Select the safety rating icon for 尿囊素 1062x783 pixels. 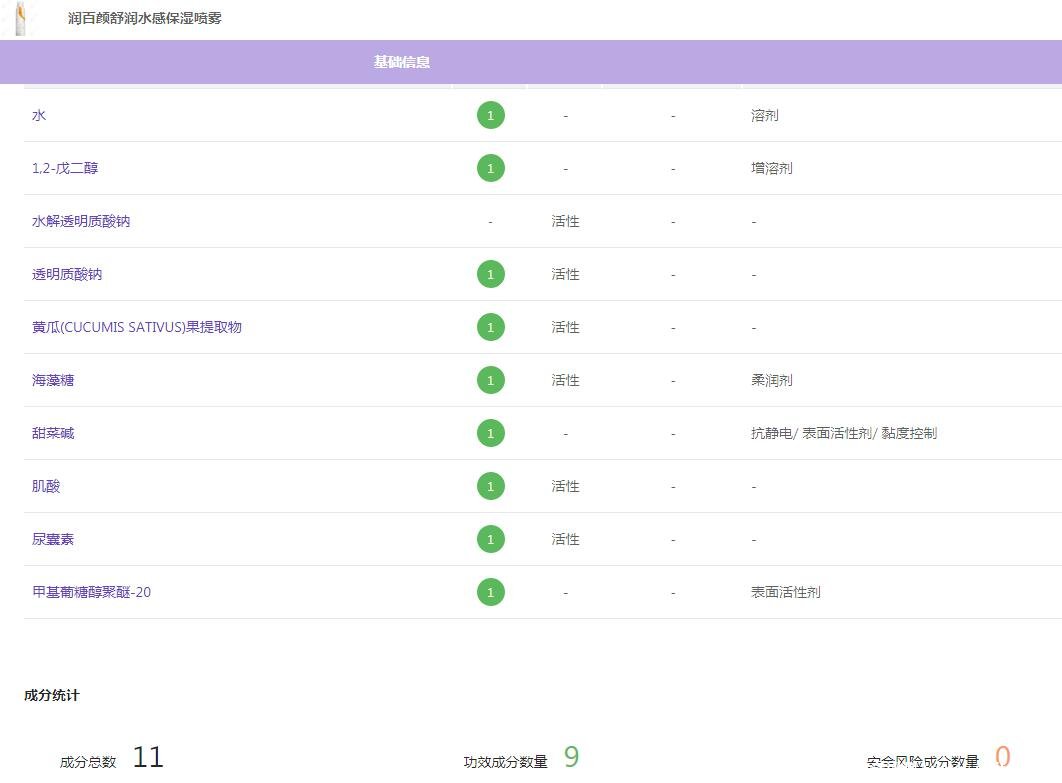click(490, 539)
